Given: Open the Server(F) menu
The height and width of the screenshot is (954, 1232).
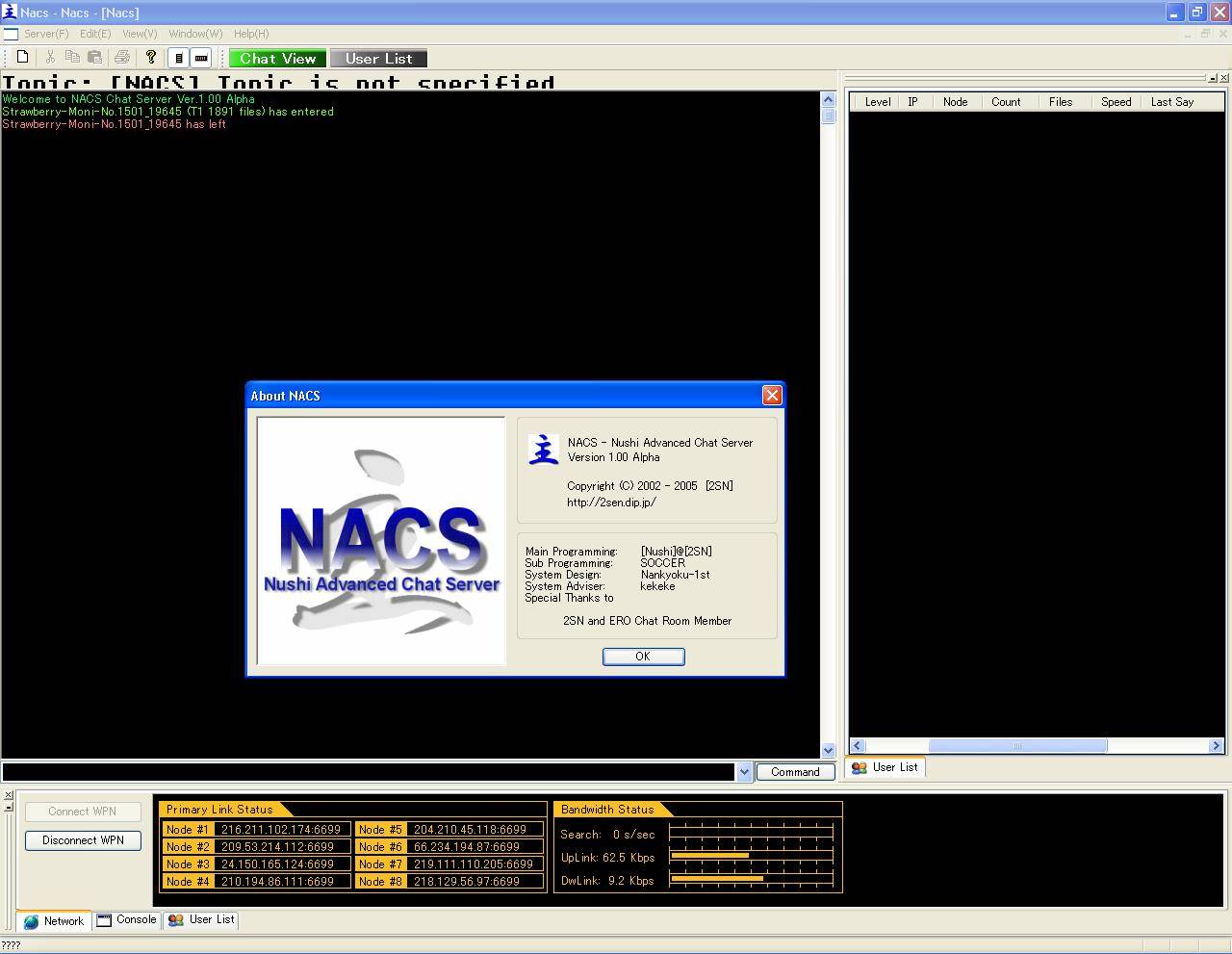Looking at the screenshot, I should (46, 34).
